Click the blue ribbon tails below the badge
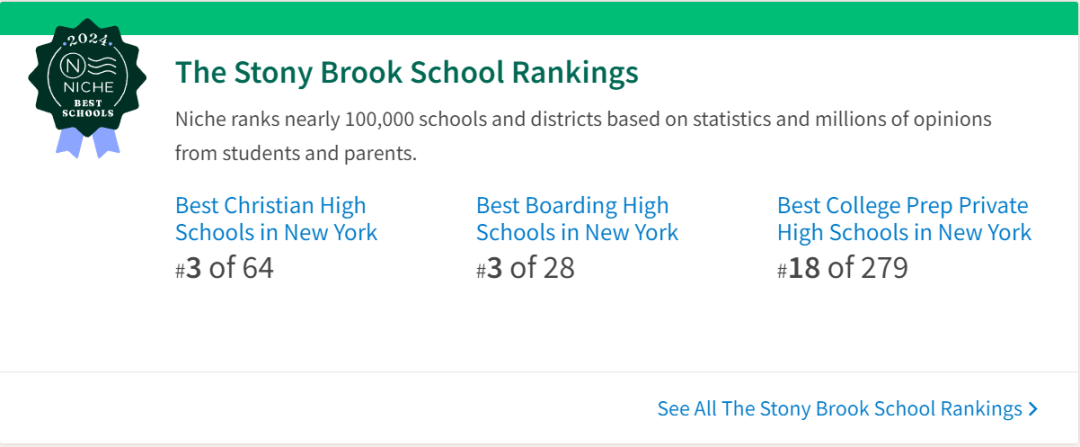The height and width of the screenshot is (447, 1080). (x=87, y=143)
